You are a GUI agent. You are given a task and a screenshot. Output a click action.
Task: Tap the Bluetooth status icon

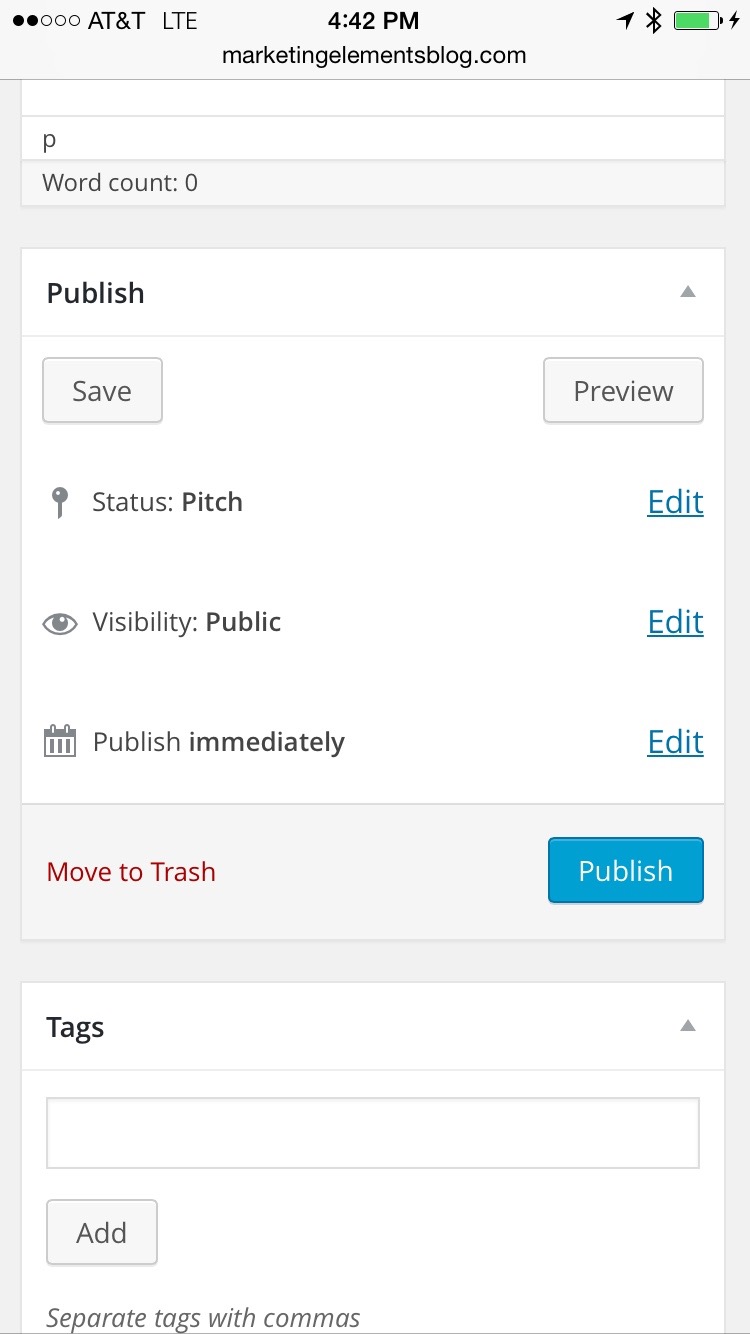[653, 20]
